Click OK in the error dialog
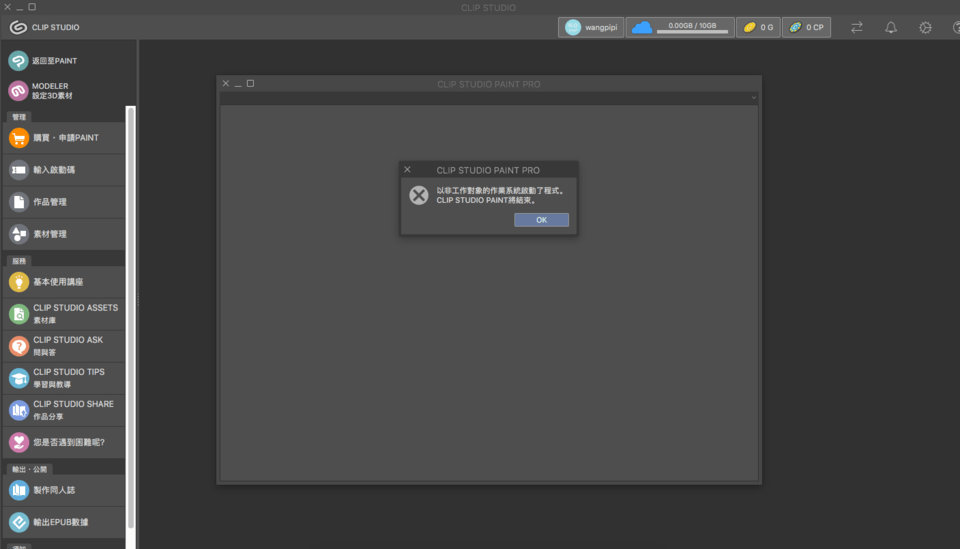Viewport: 960px width, 549px height. [541, 220]
